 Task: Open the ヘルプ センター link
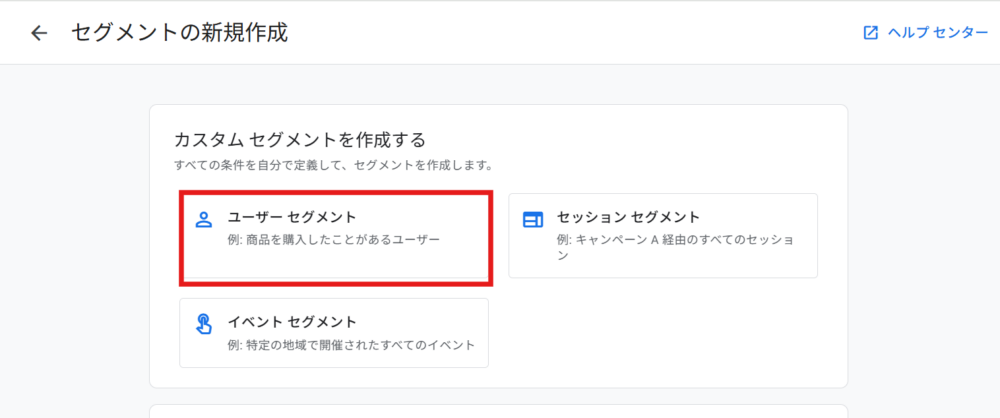pyautogui.click(x=937, y=33)
